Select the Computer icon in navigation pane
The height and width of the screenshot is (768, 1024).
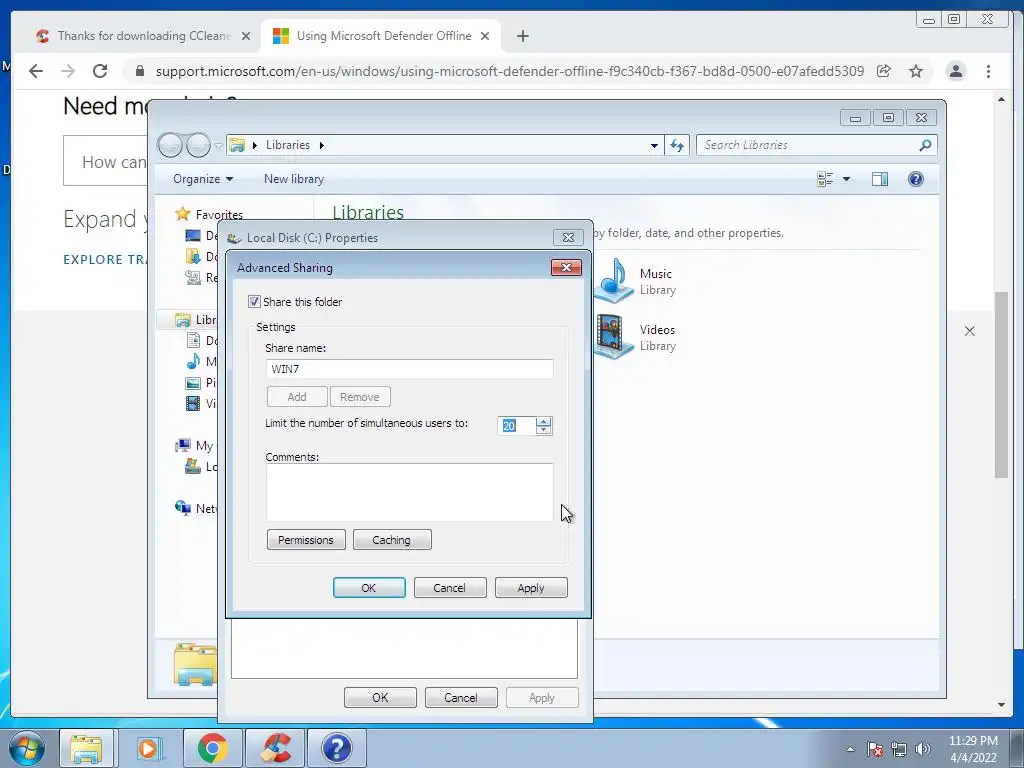pos(183,445)
